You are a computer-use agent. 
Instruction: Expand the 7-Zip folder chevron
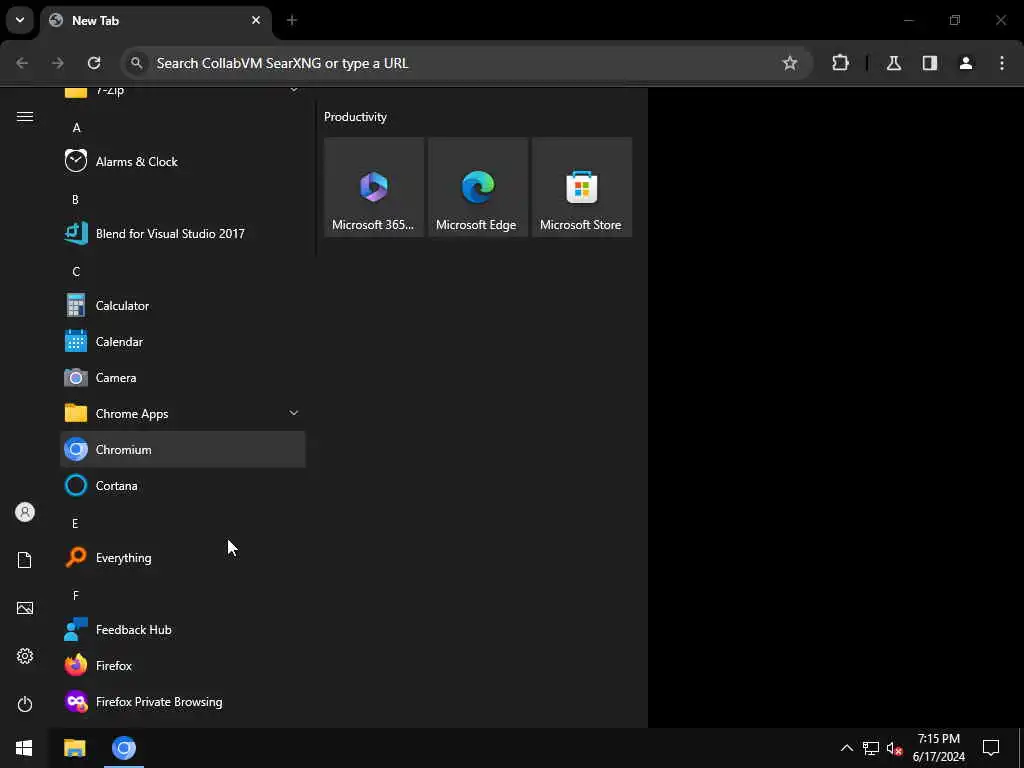pyautogui.click(x=294, y=91)
